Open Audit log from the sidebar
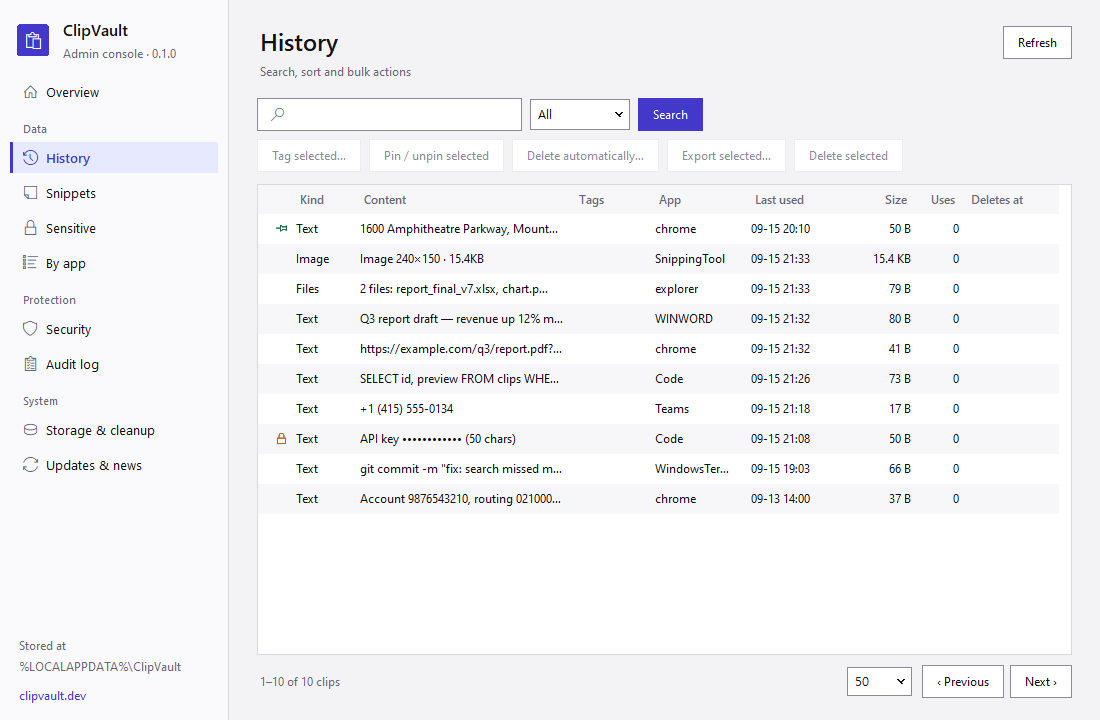Viewport: 1100px width, 720px height. 114,364
